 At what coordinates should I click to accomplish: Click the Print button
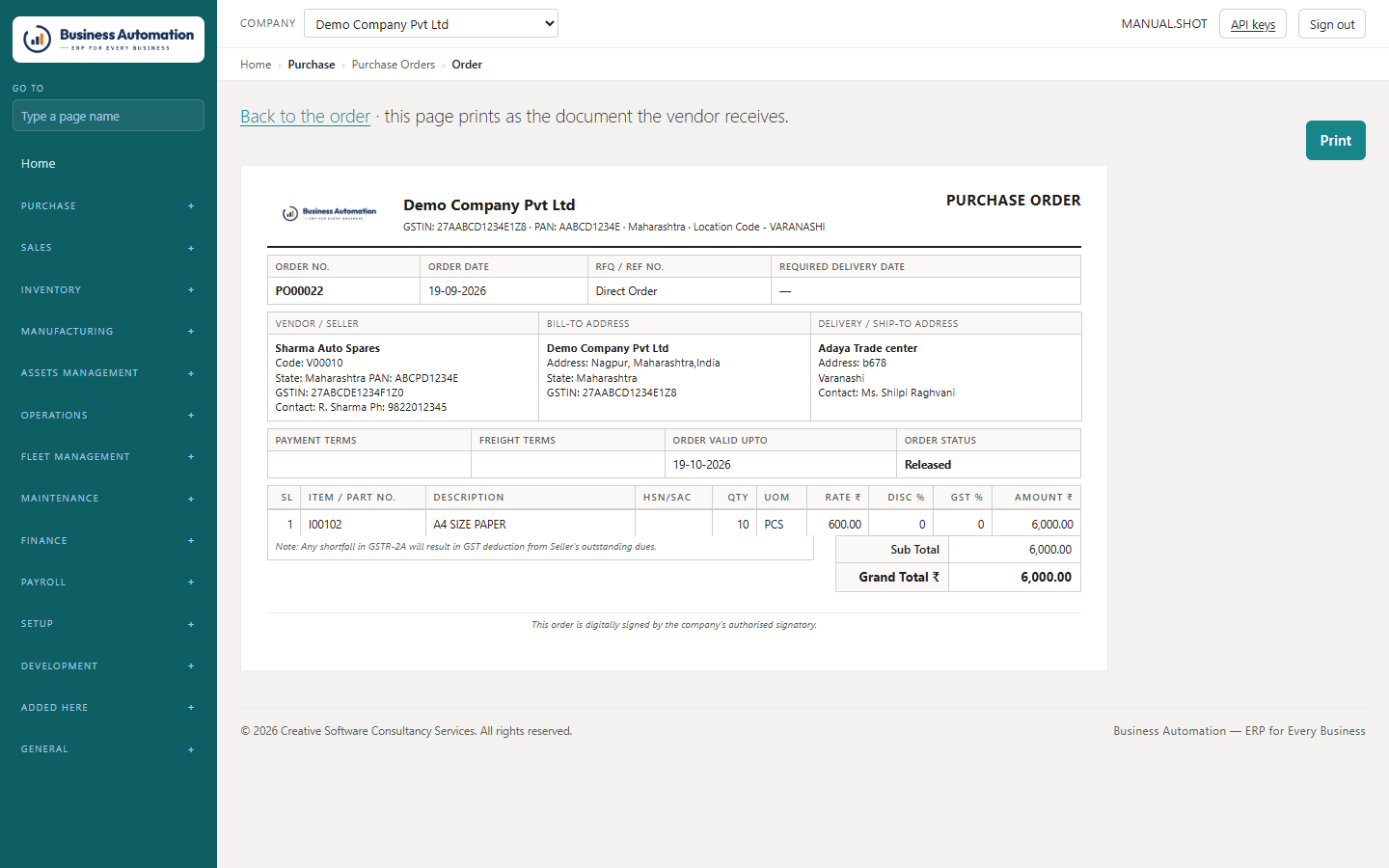click(x=1335, y=141)
